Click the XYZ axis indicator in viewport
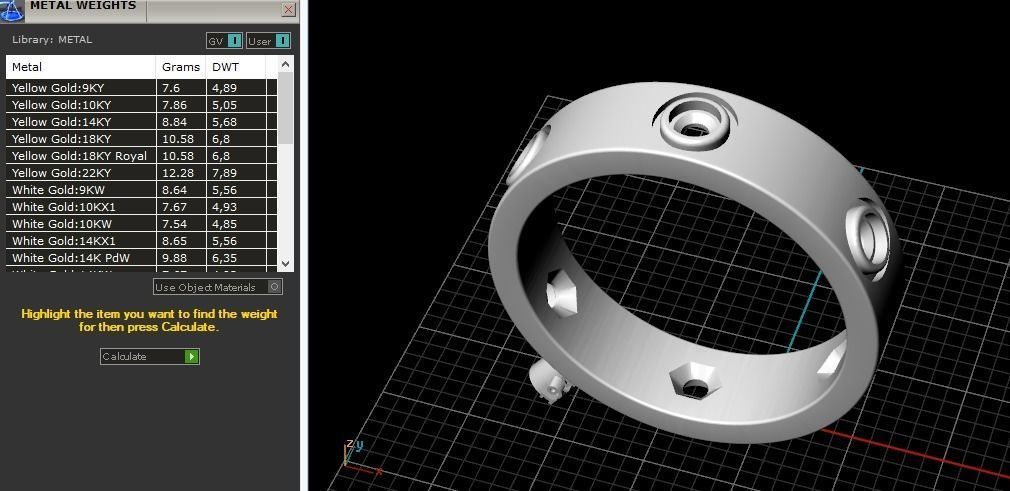 [x=363, y=457]
